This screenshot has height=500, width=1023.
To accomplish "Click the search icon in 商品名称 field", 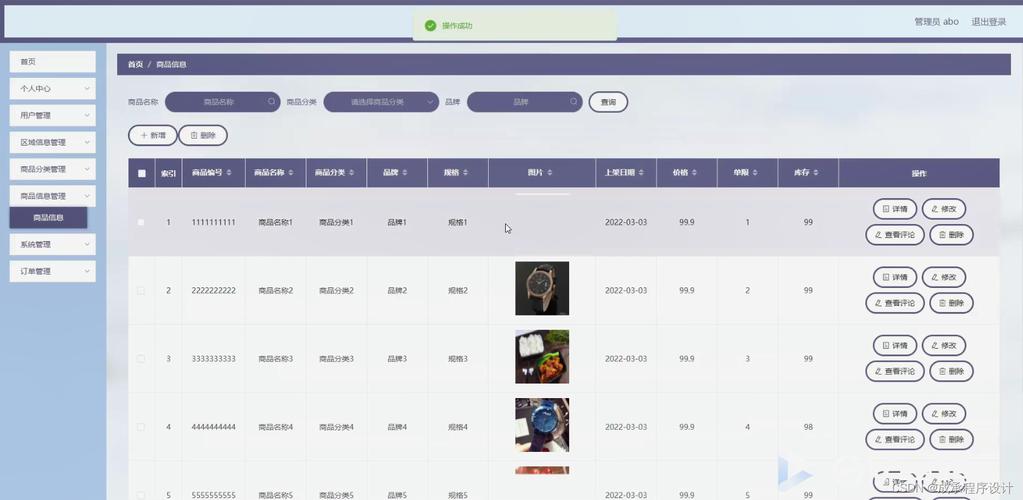I will click(271, 102).
